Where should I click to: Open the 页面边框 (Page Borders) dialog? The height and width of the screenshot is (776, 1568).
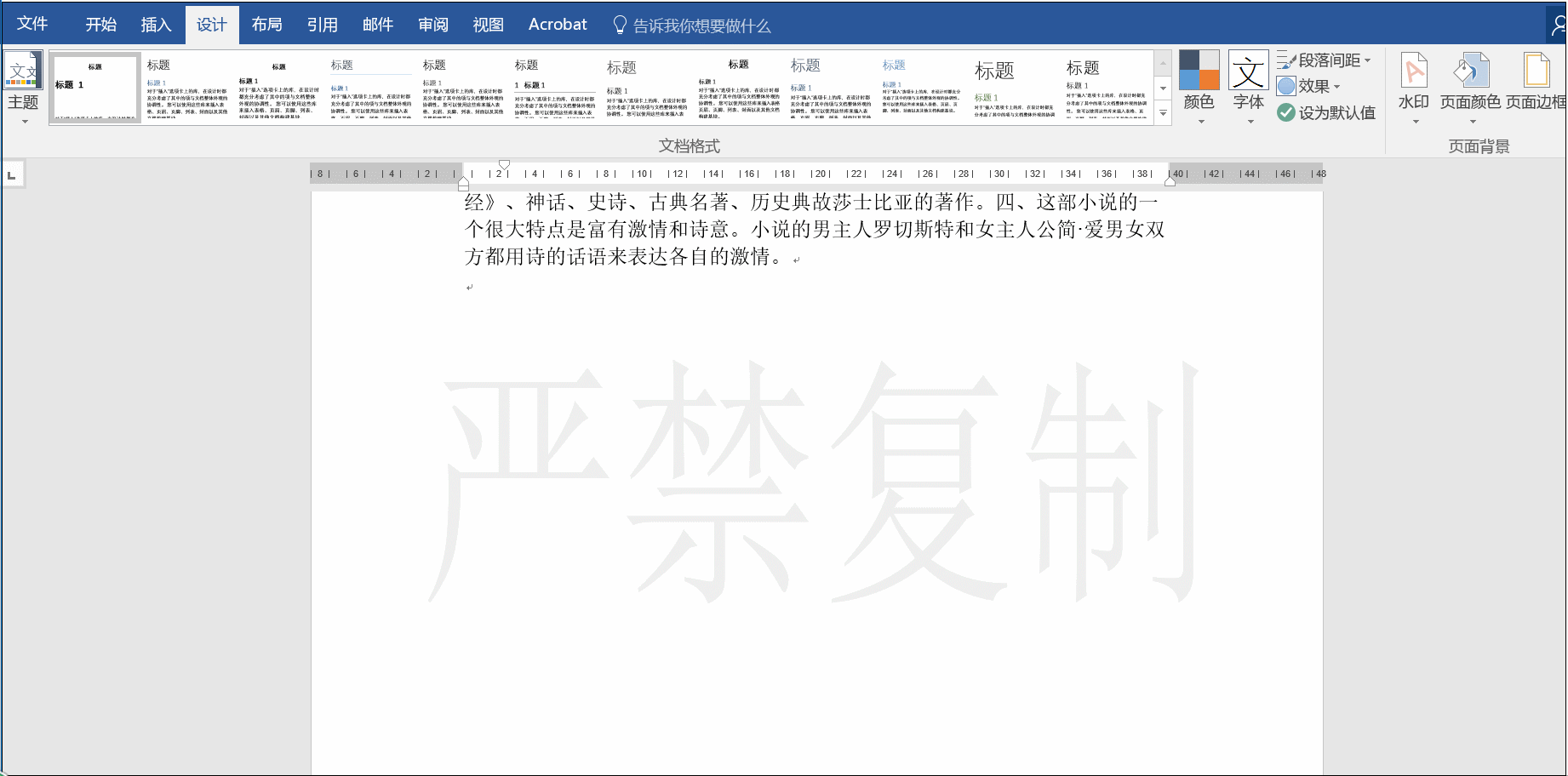(1537, 85)
